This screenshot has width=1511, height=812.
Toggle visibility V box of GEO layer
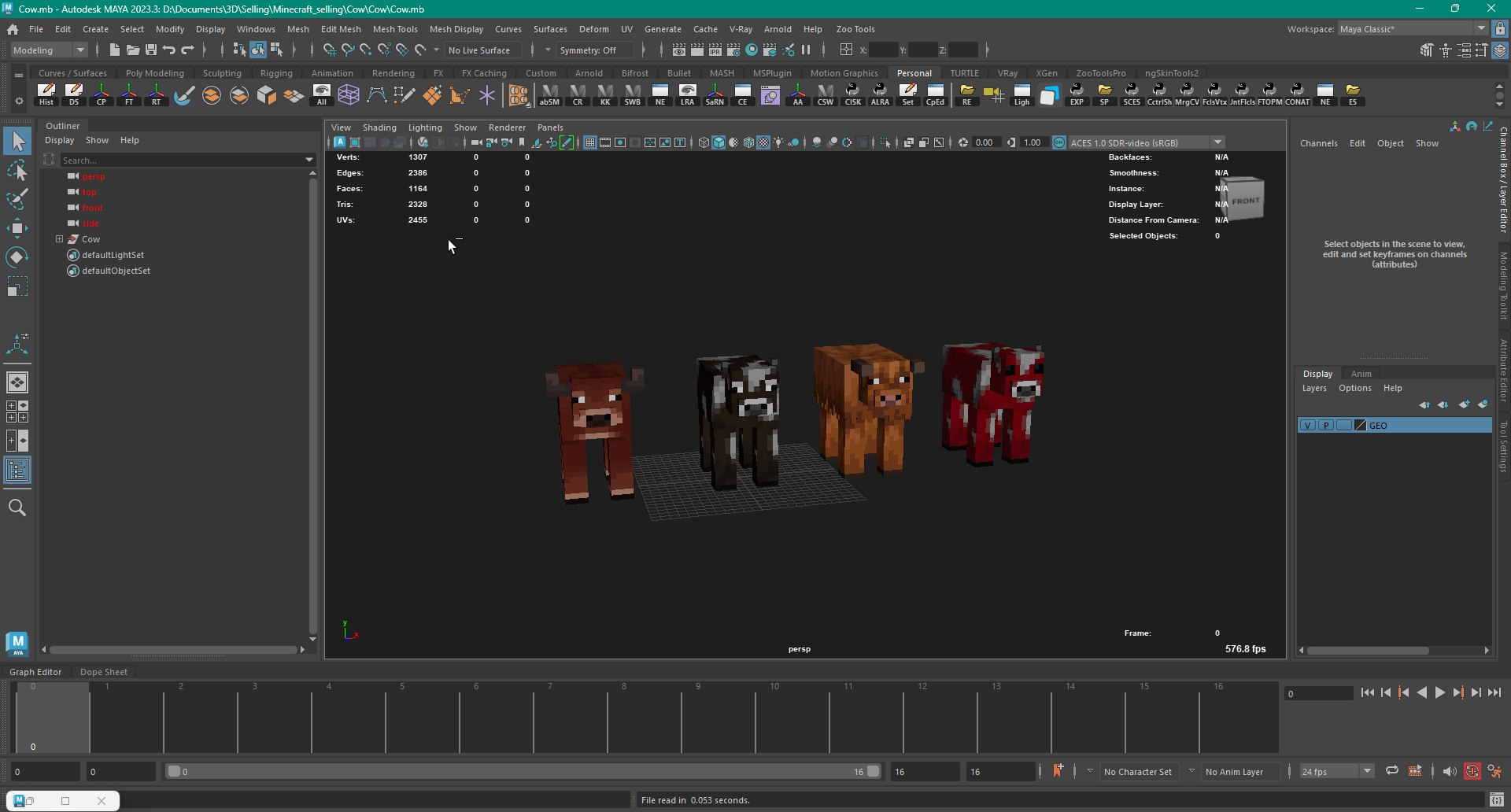click(x=1307, y=425)
